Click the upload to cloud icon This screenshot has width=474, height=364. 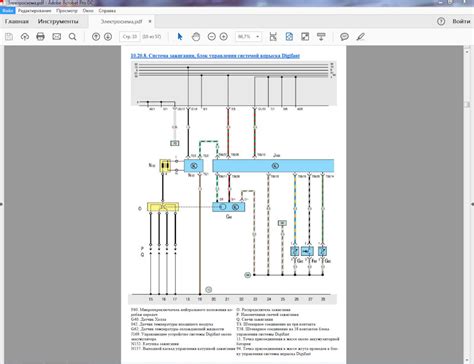[x=25, y=37]
